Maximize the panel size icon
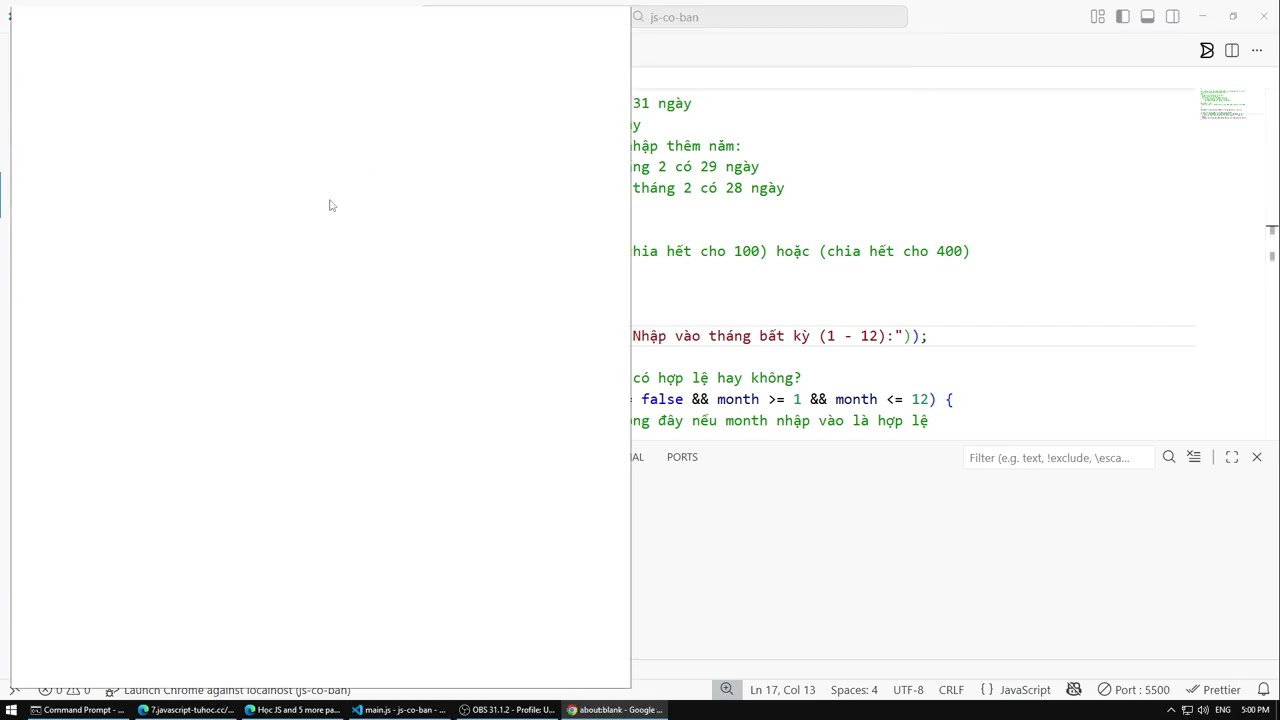This screenshot has width=1280, height=720. 1232,457
